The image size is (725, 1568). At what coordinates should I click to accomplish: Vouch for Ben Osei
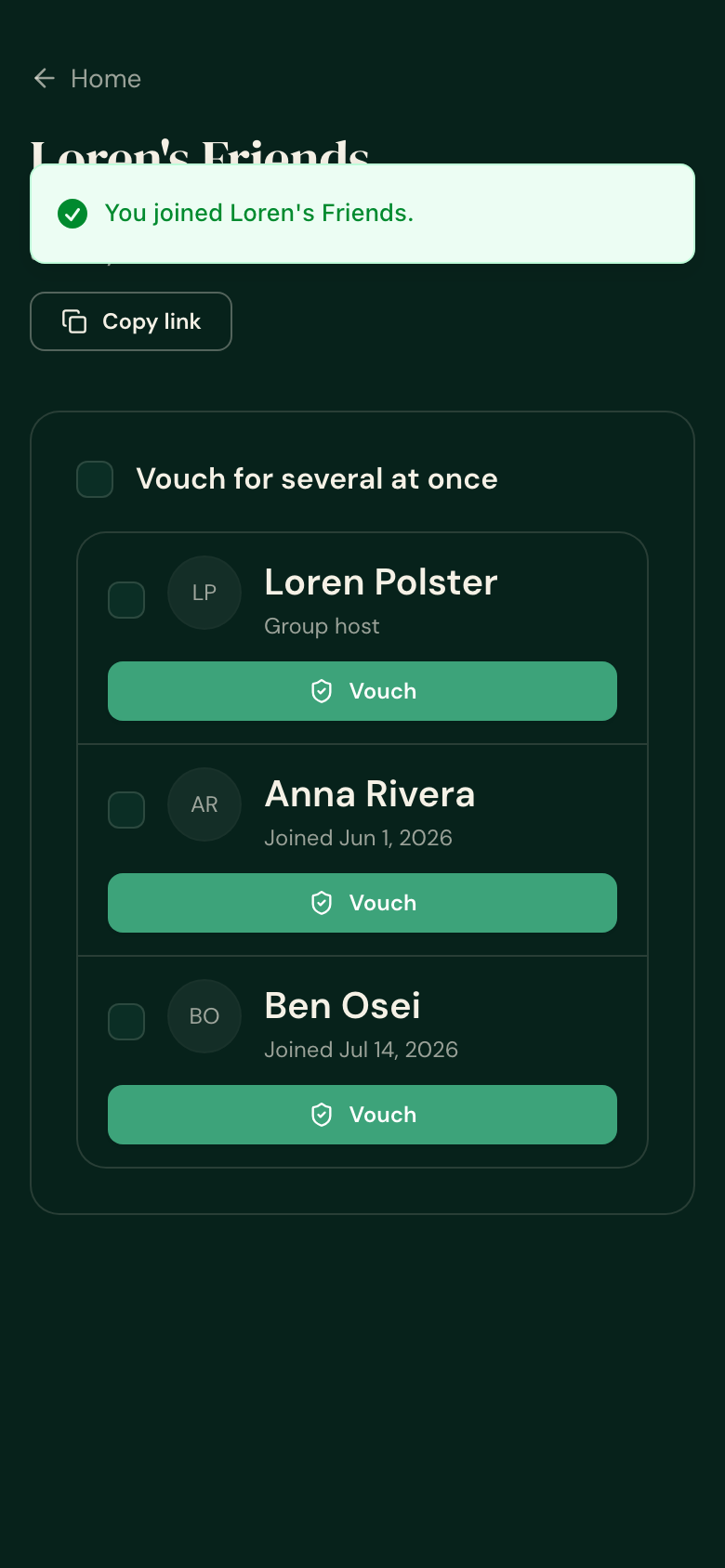tap(362, 1115)
